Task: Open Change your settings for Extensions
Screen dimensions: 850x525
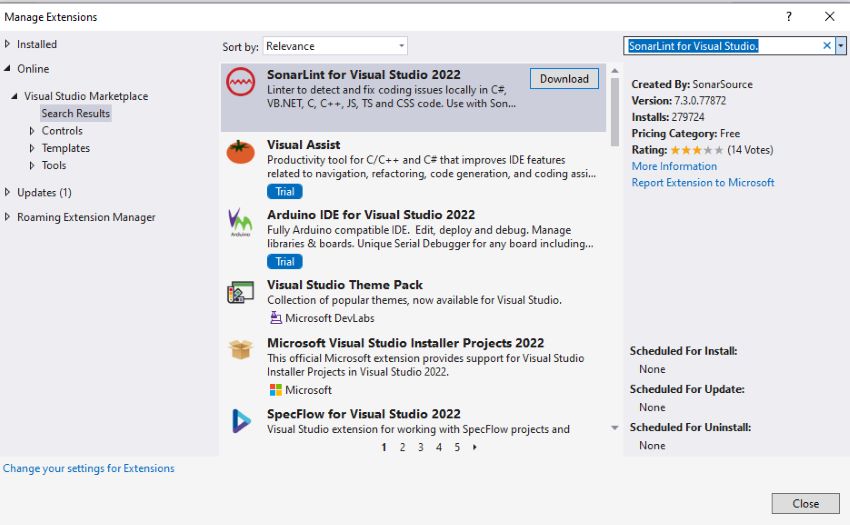Action: [x=89, y=468]
